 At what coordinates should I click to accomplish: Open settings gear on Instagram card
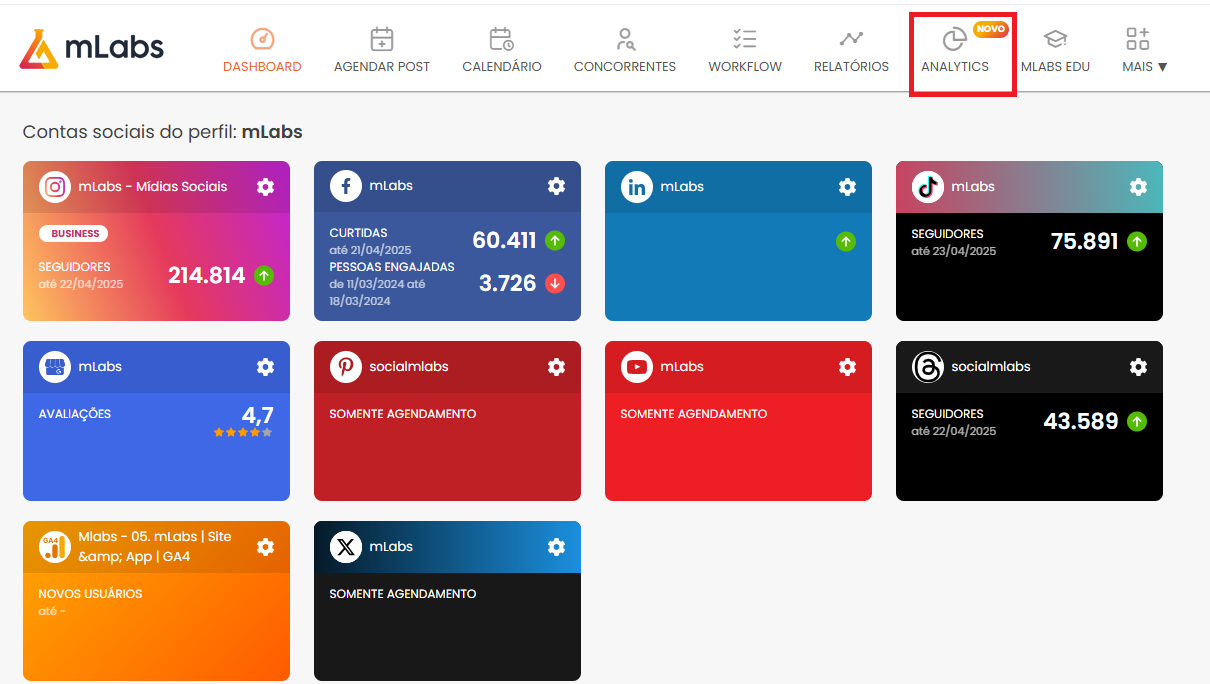pos(265,187)
